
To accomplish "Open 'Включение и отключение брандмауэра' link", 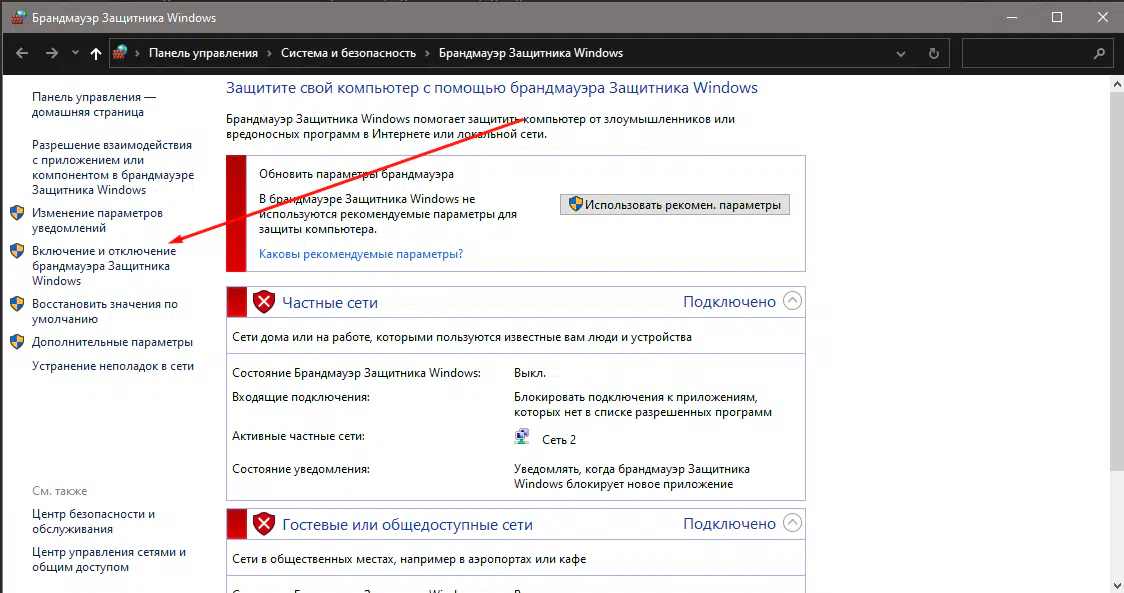I will [104, 266].
